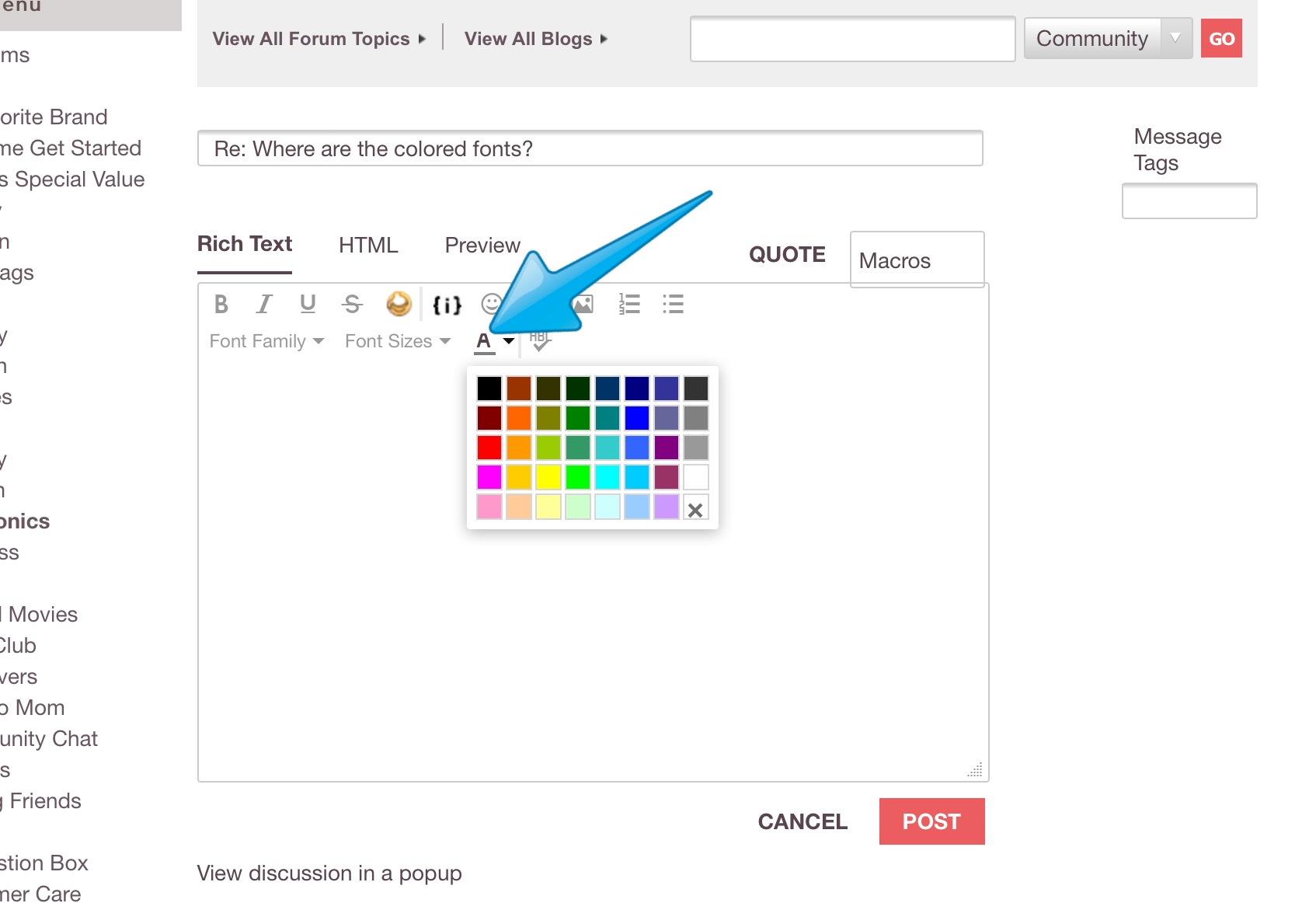The width and height of the screenshot is (1316, 903).
Task: Pick the bright red color swatch
Action: click(x=489, y=448)
